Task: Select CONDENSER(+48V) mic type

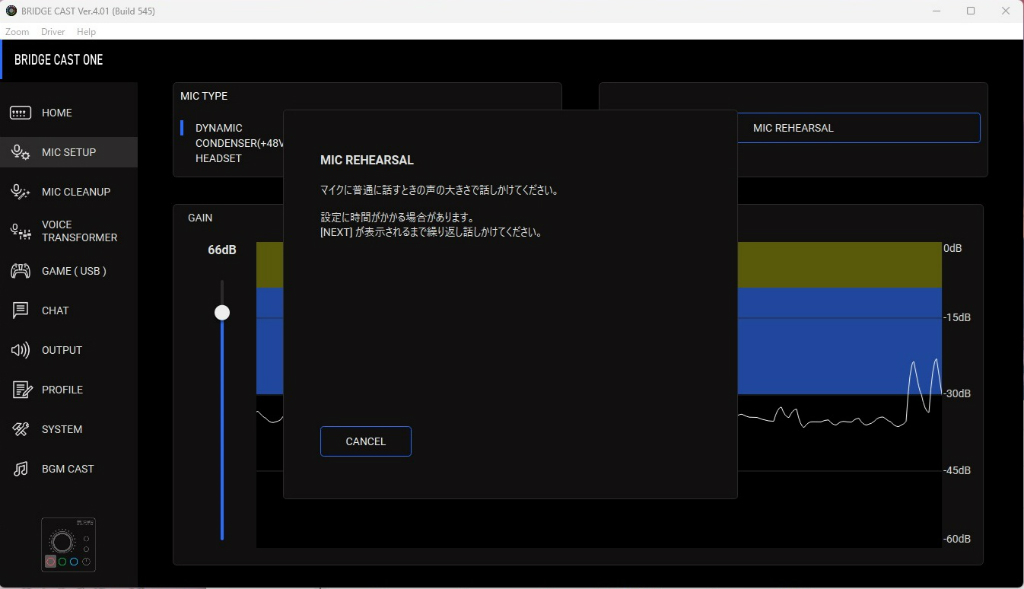Action: [x=239, y=143]
